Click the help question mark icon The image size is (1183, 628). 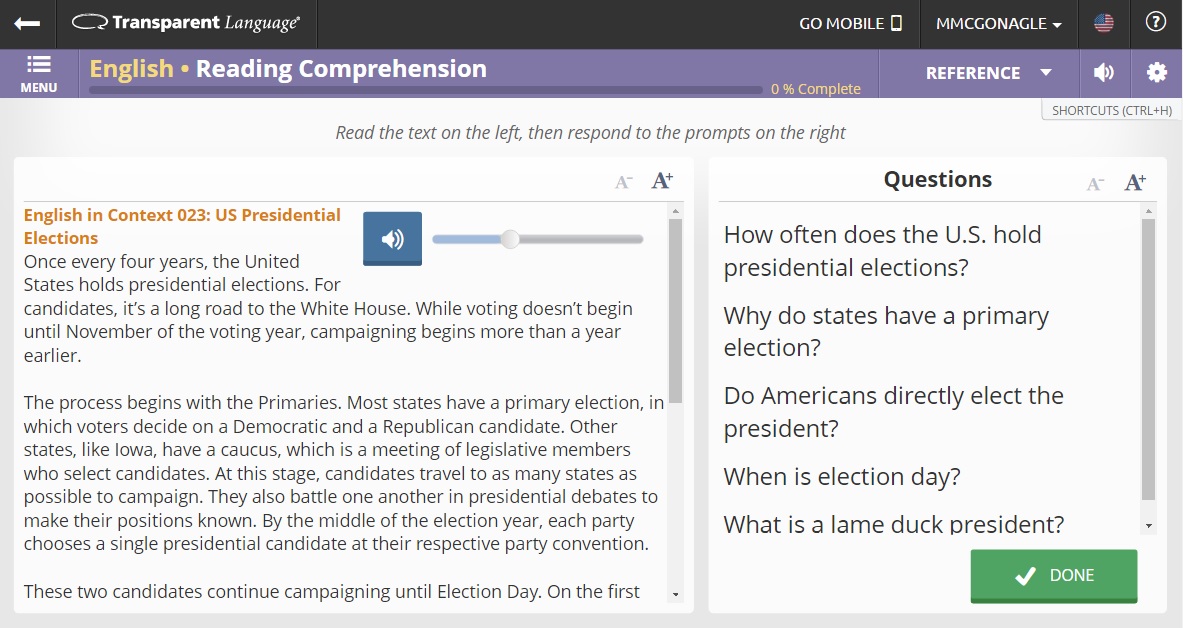1156,22
